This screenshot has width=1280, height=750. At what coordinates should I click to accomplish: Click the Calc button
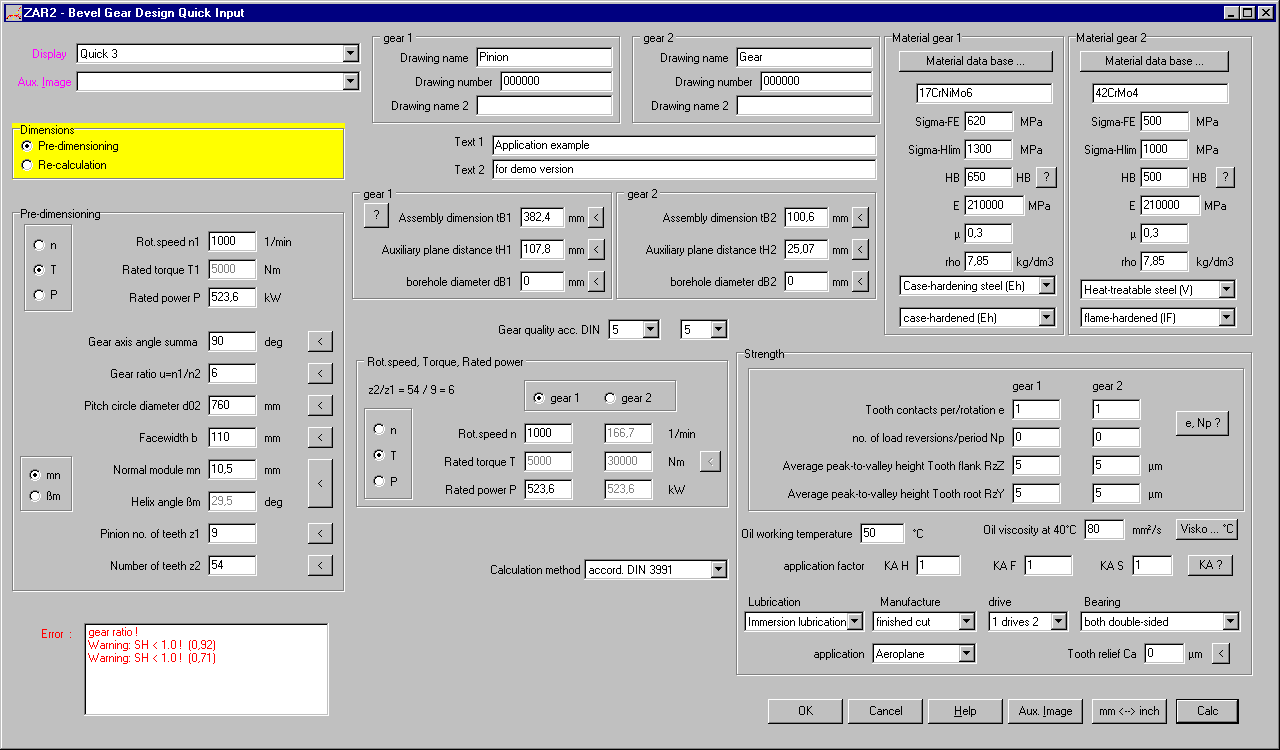(1207, 711)
